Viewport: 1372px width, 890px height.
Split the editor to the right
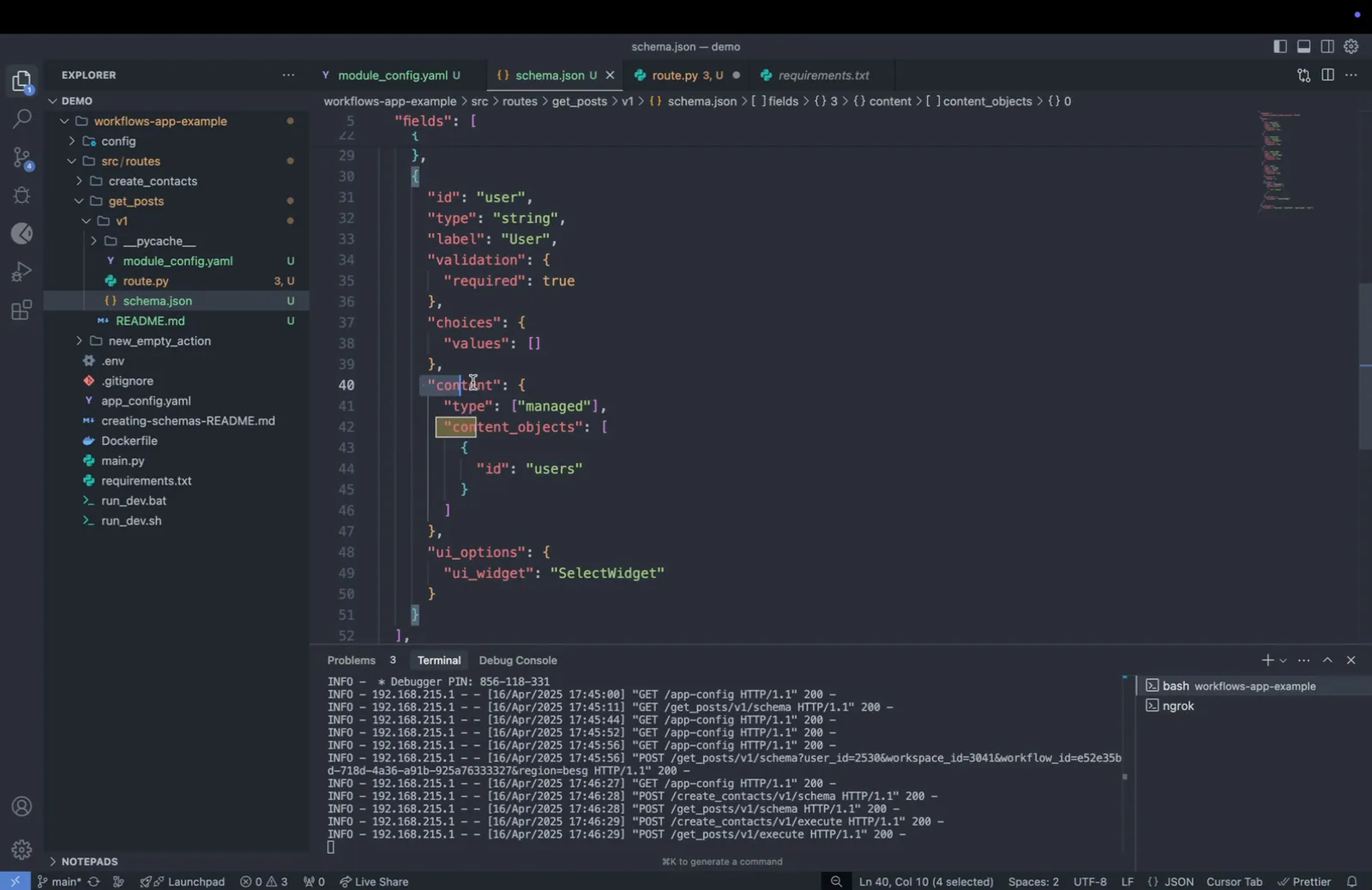coord(1327,75)
